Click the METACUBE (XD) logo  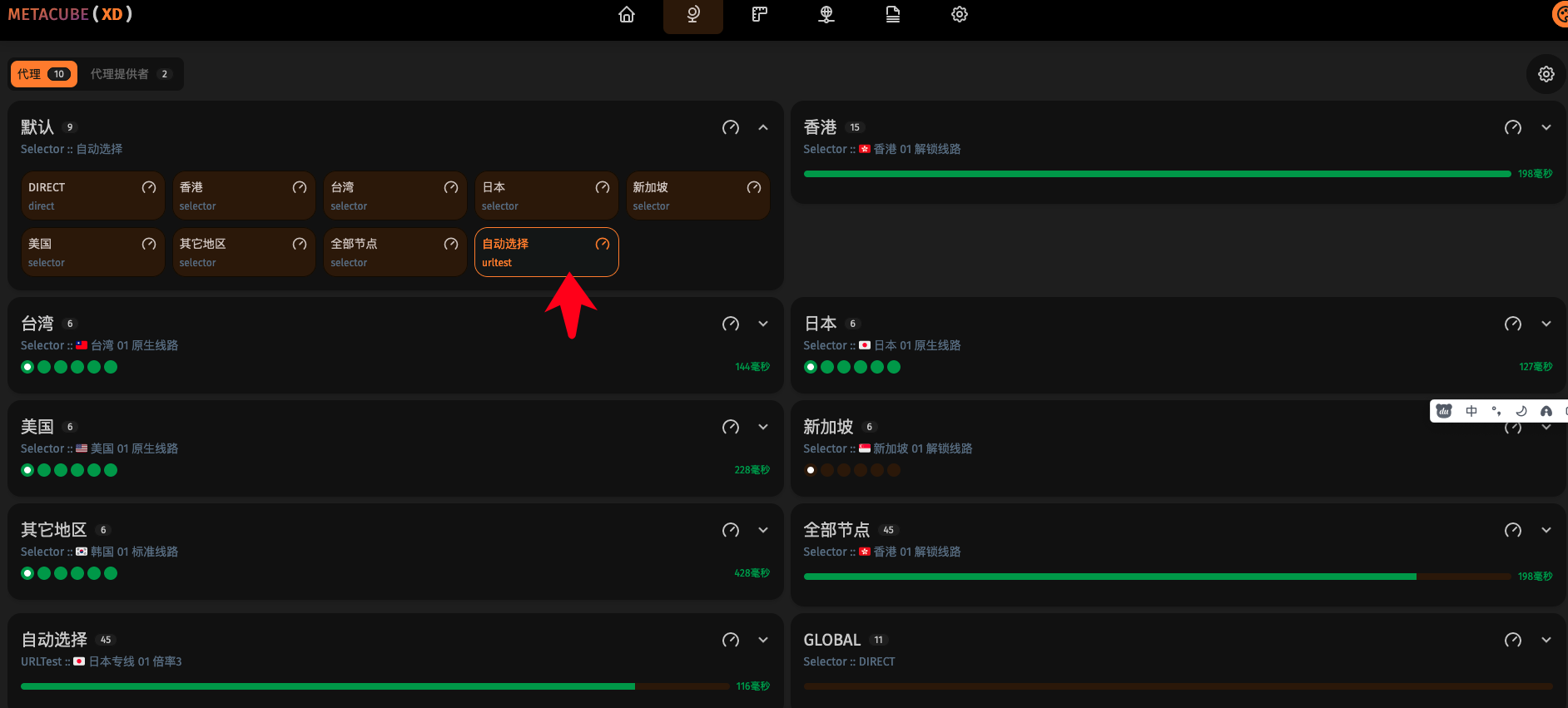point(70,14)
